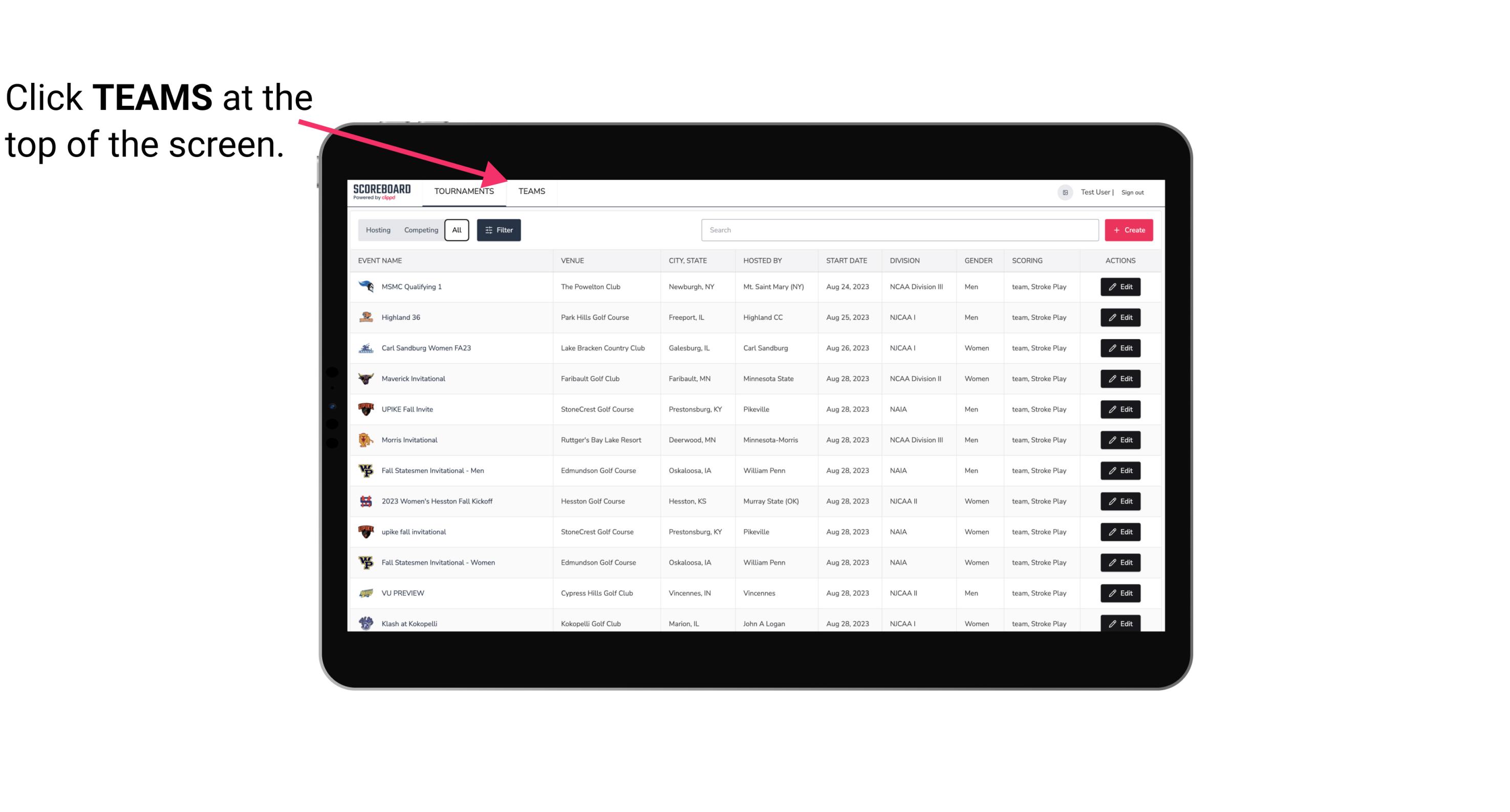Click the TEAMS navigation tab

(531, 191)
